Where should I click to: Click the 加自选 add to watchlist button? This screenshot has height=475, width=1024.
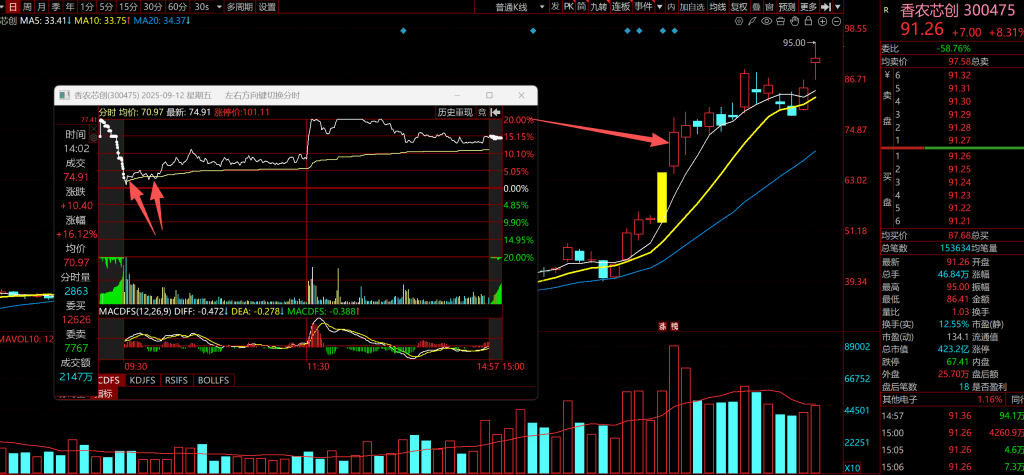(691, 6)
